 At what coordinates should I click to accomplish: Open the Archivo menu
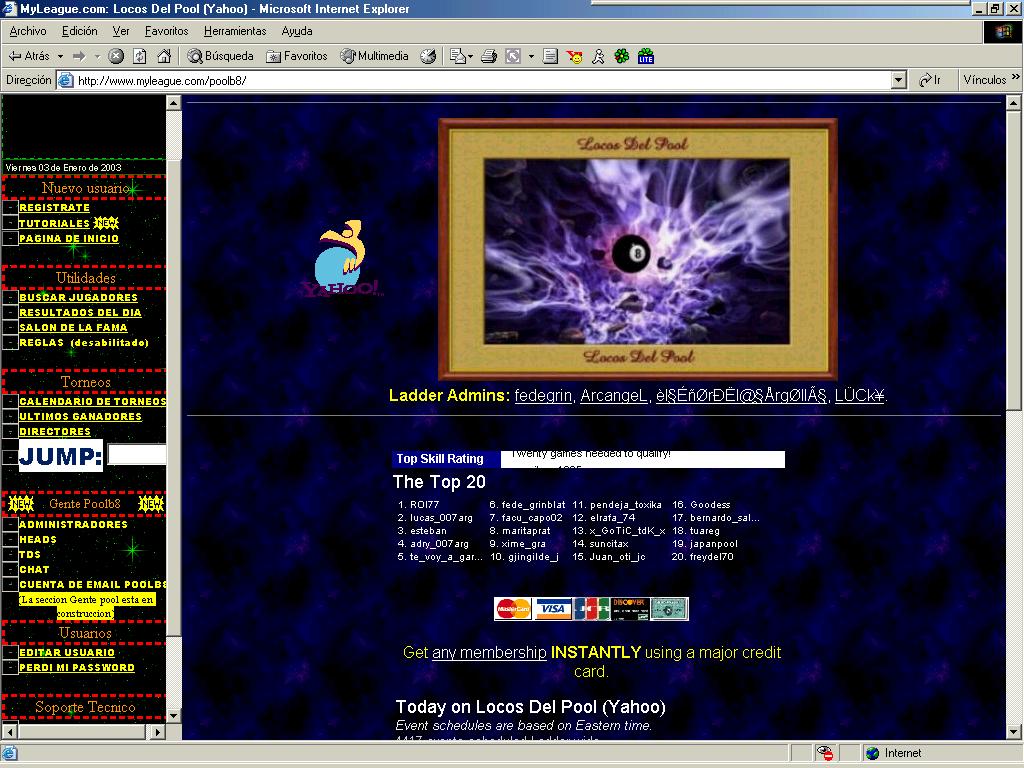pyautogui.click(x=27, y=31)
